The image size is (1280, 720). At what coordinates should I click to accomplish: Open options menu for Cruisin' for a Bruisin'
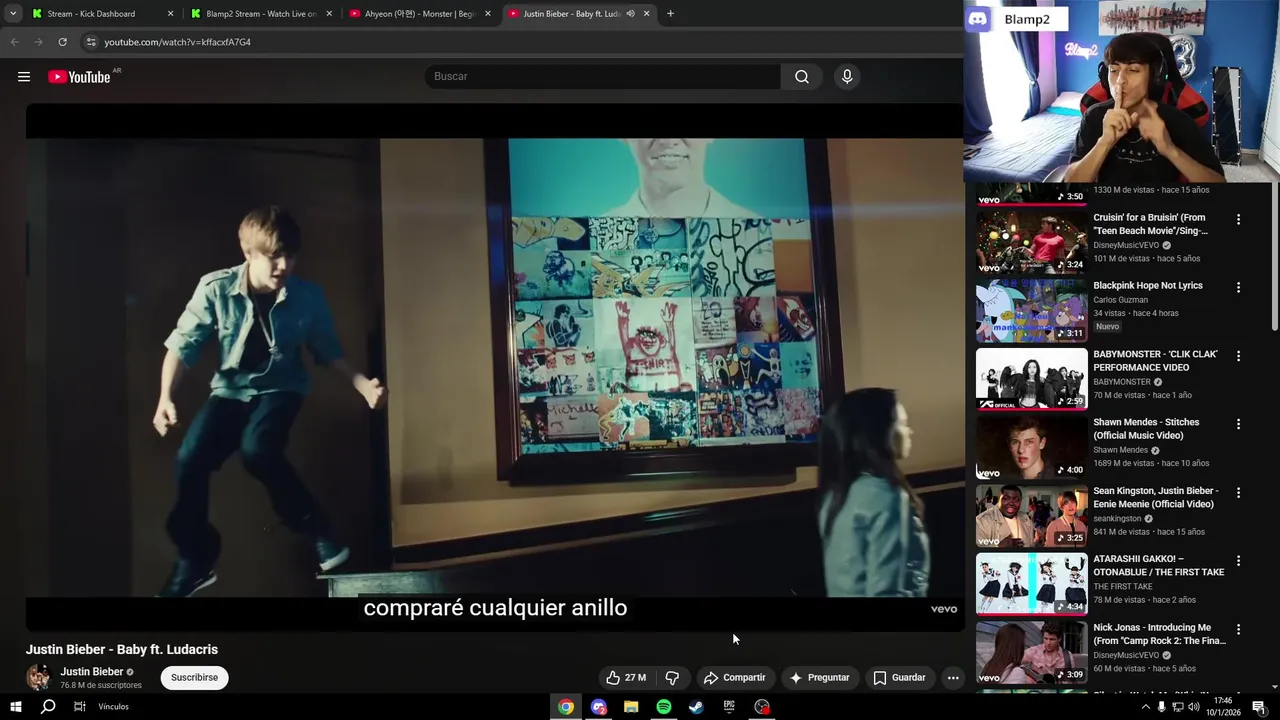pos(1238,219)
